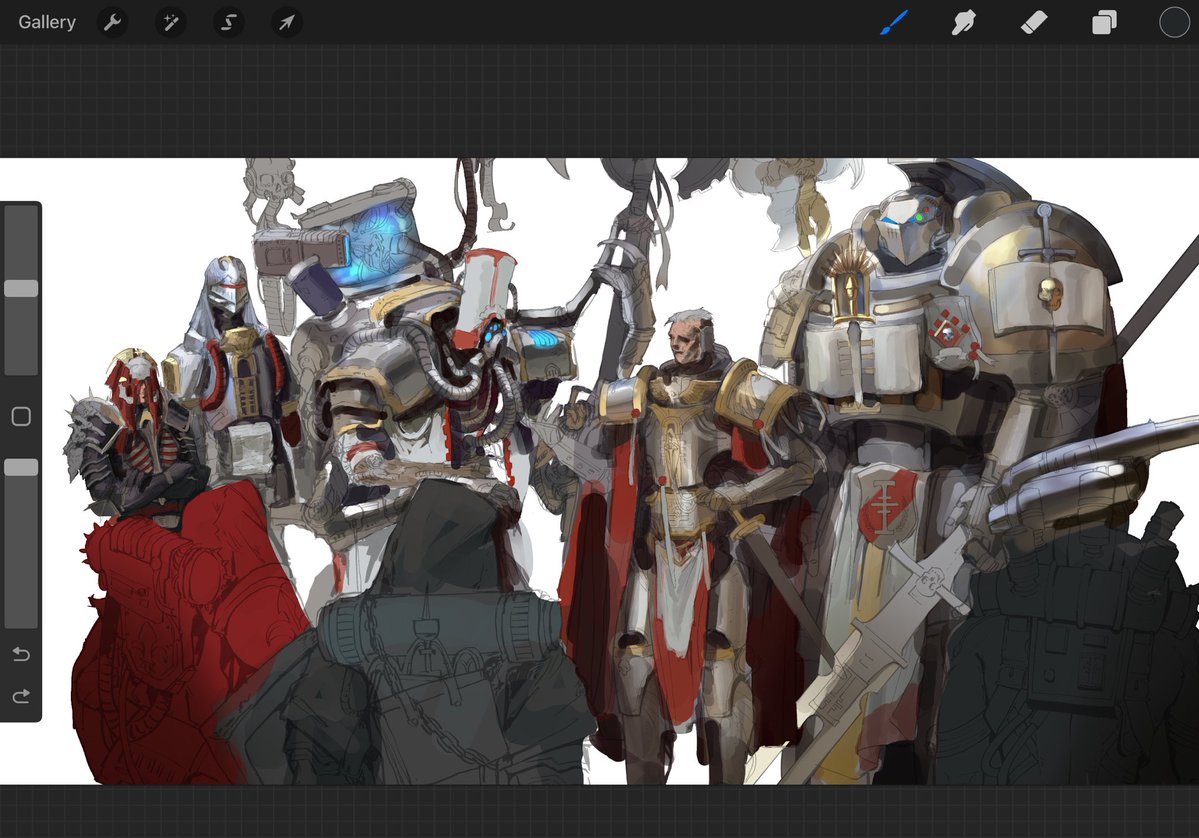Open the Actions wrench menu
Screen dimensions: 1199x838
112,22
